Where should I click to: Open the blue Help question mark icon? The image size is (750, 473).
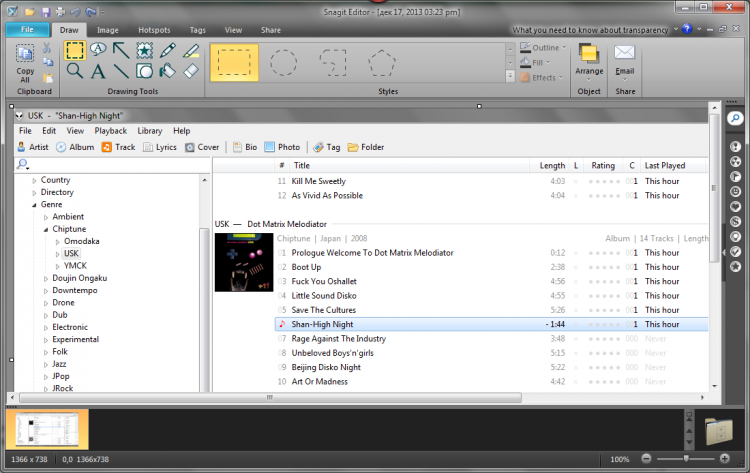tap(687, 29)
